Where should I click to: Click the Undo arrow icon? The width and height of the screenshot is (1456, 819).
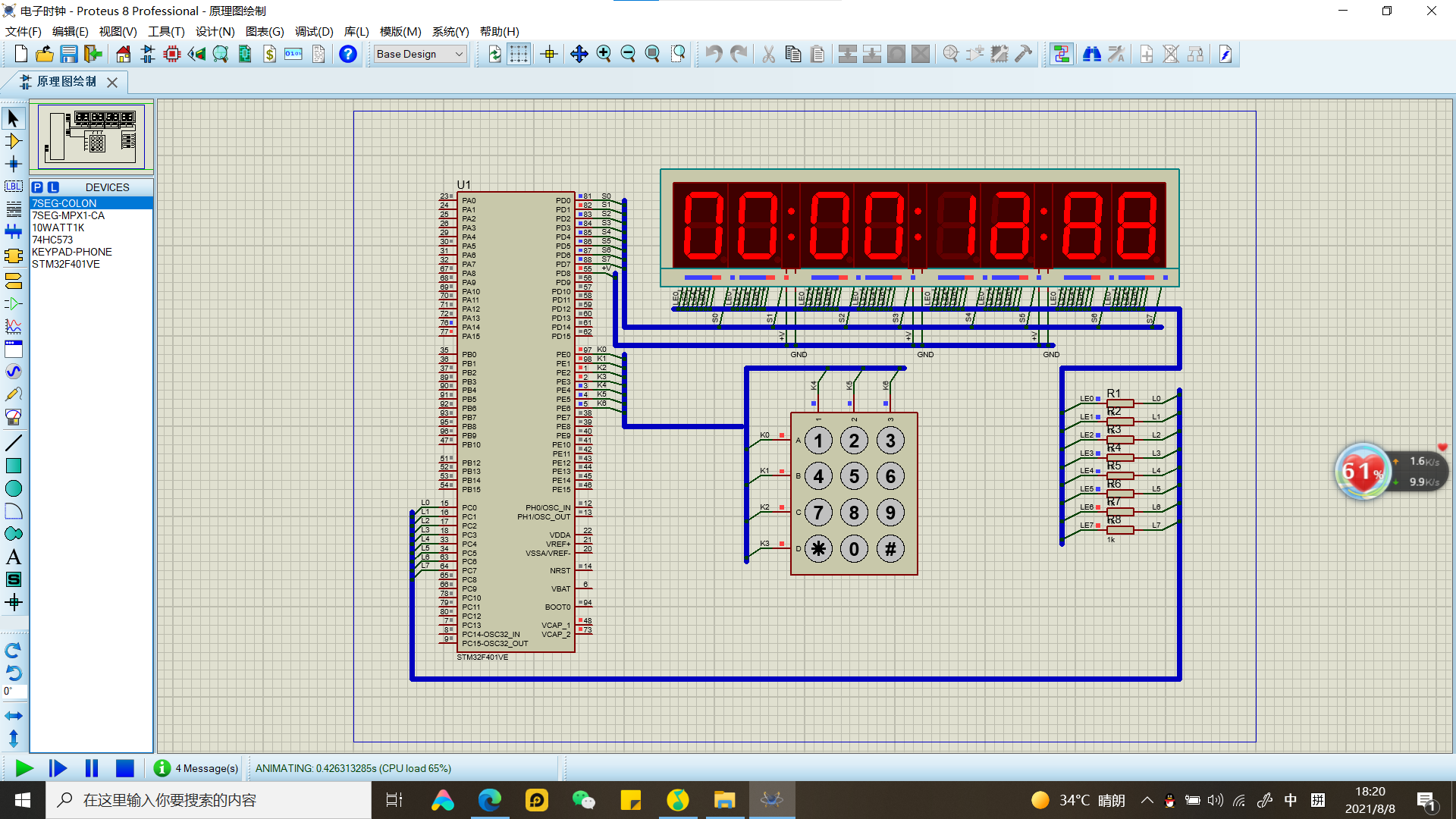pos(714,54)
